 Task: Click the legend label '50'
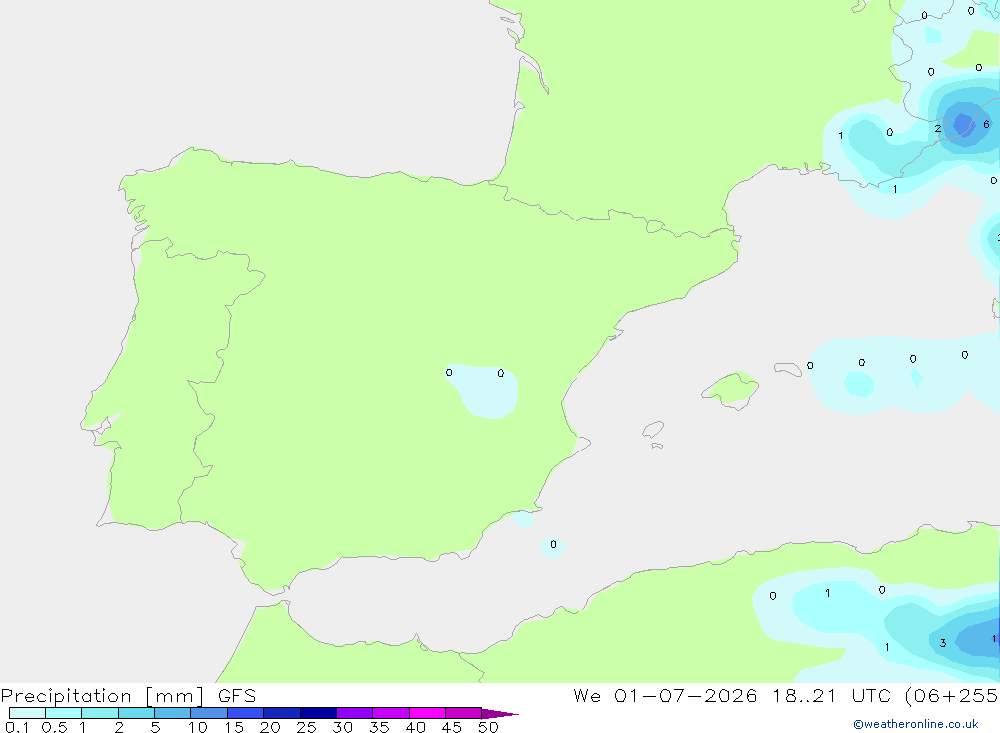click(x=488, y=727)
